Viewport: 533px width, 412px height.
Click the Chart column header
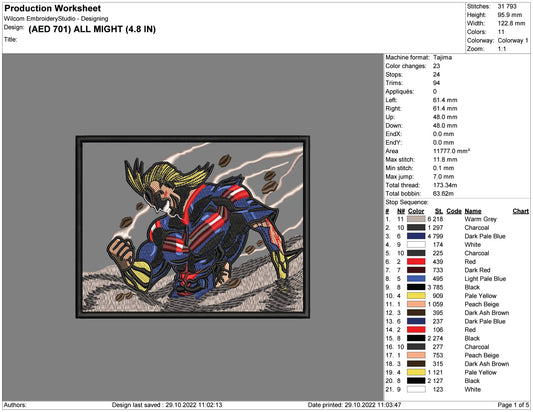pyautogui.click(x=520, y=211)
